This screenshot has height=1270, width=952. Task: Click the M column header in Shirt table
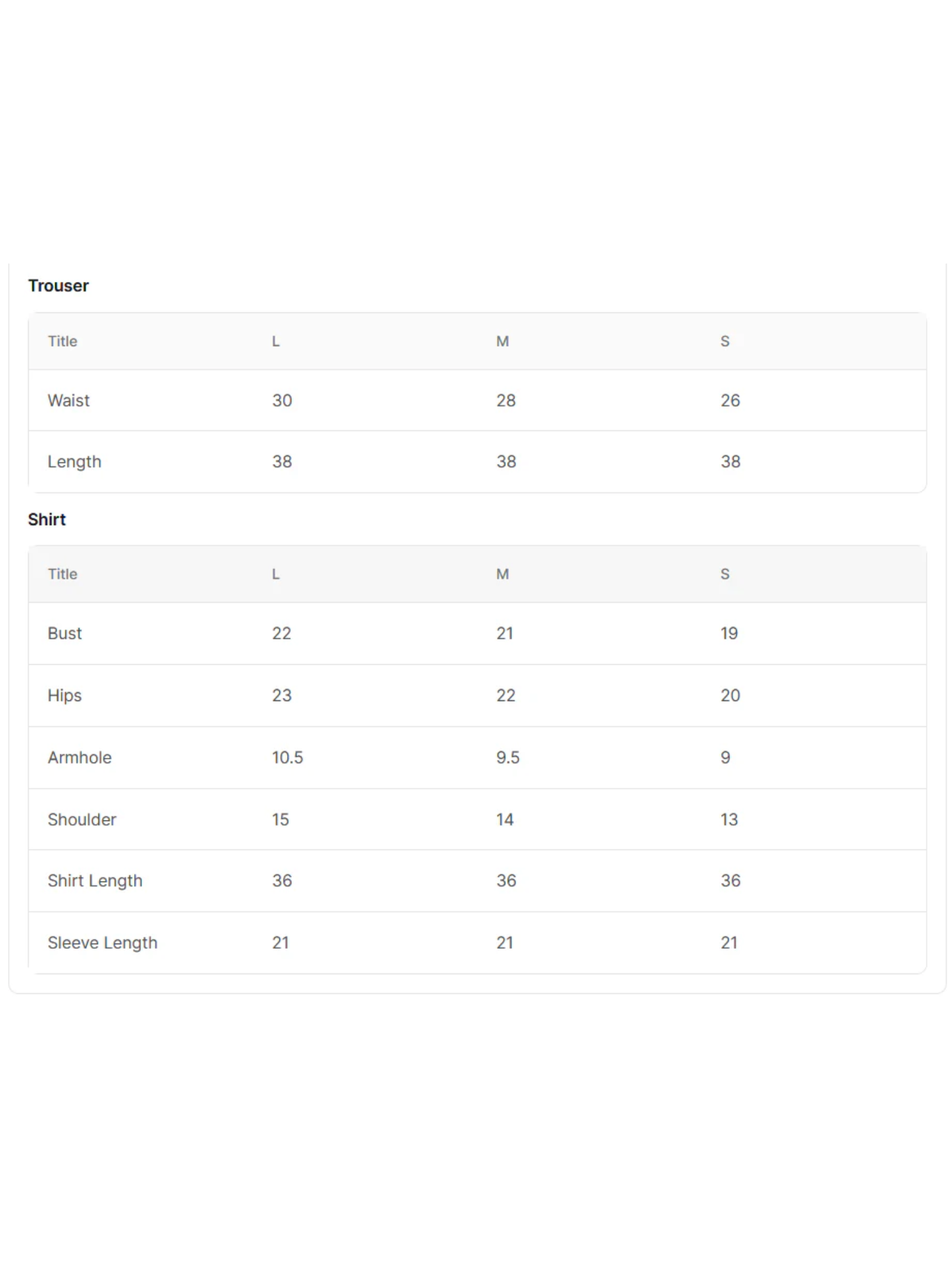[502, 574]
